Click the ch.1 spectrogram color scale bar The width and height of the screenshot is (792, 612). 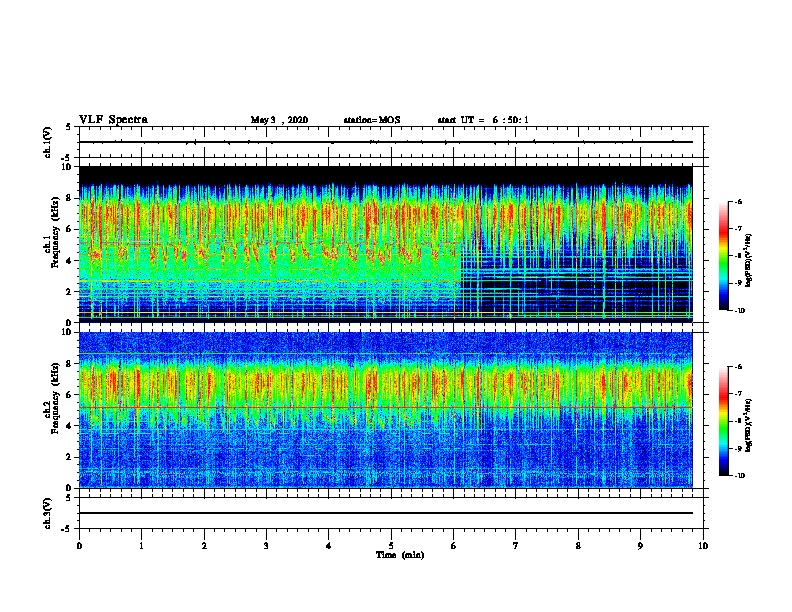coord(723,256)
